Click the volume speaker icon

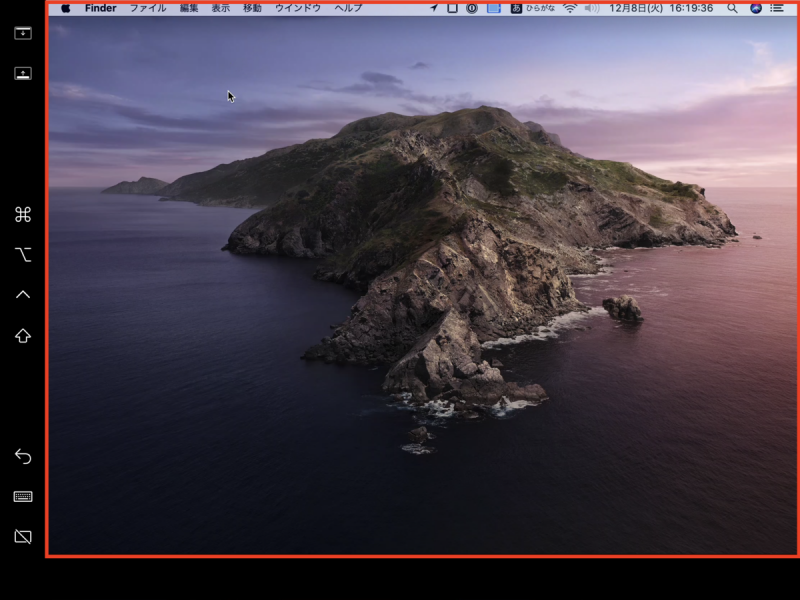(x=592, y=8)
